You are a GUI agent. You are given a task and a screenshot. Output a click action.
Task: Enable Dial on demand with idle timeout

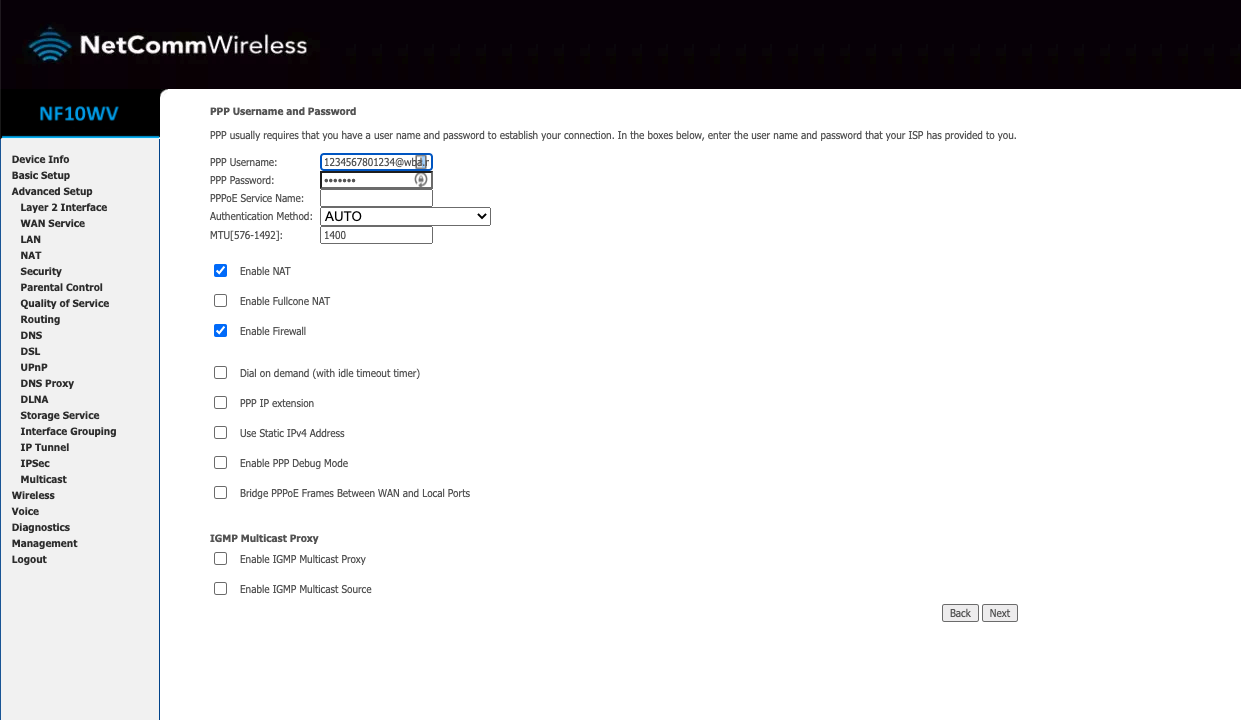click(221, 373)
